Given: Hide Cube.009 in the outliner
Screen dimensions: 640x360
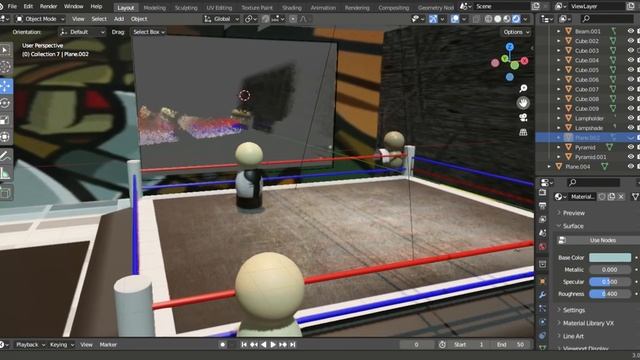Looking at the screenshot, I should [631, 109].
